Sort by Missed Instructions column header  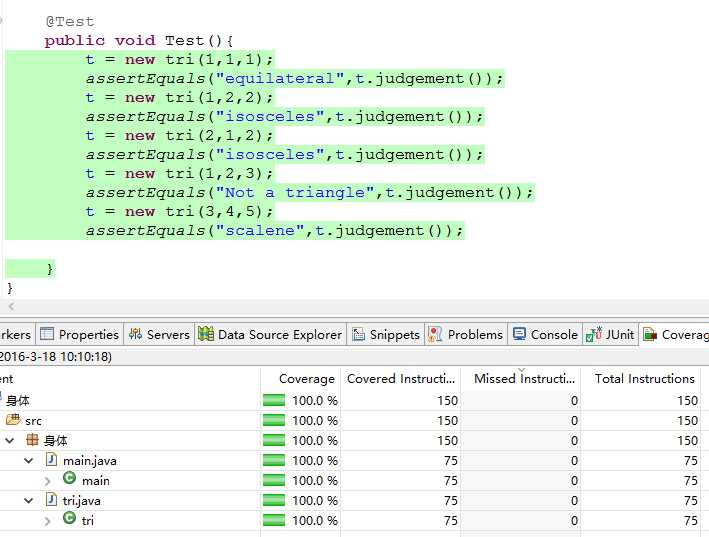[x=520, y=378]
